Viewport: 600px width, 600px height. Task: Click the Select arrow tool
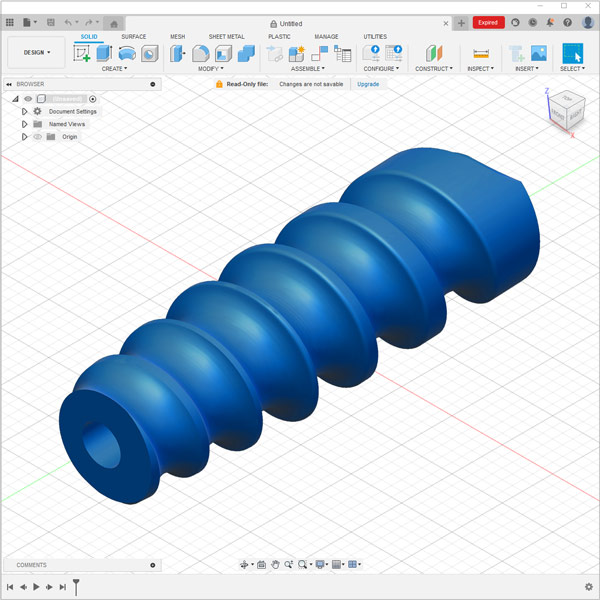click(572, 53)
